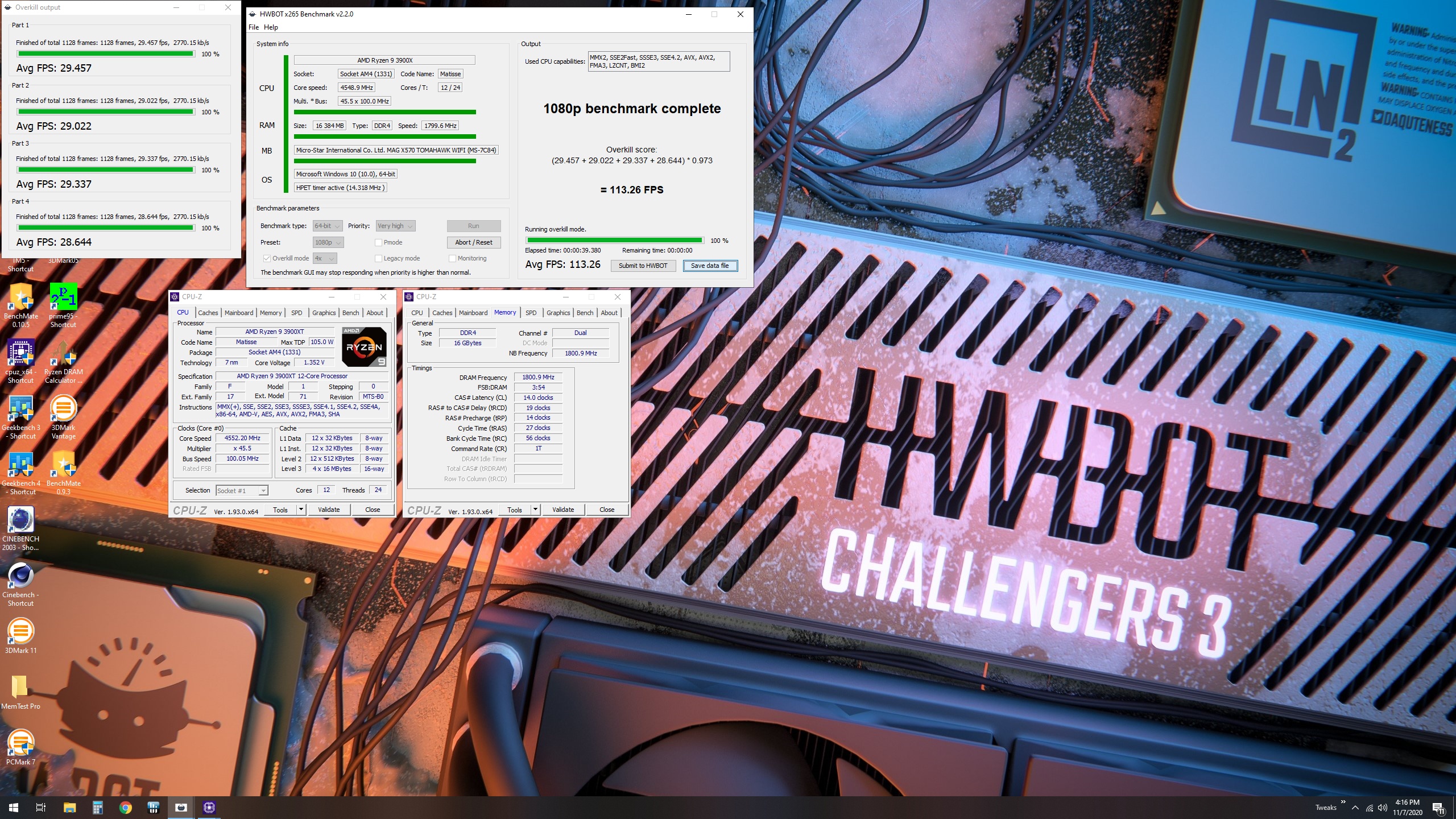Open the MemTest Pro folder icon
1456x819 pixels.
point(21,691)
